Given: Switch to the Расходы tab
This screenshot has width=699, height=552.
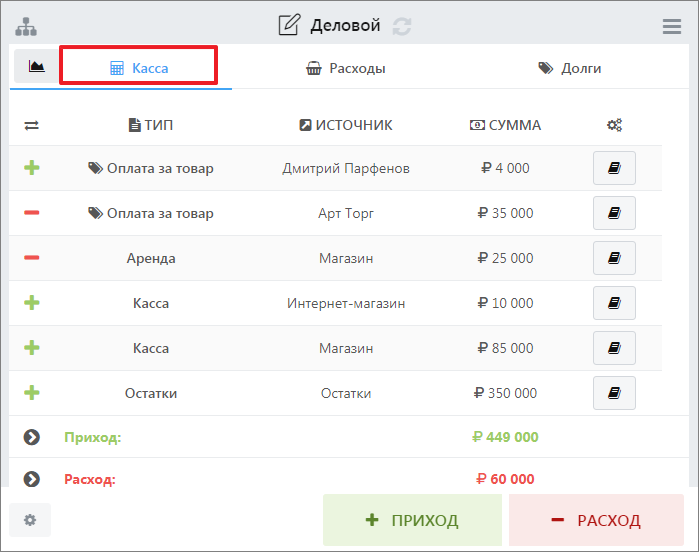Looking at the screenshot, I should pyautogui.click(x=345, y=68).
